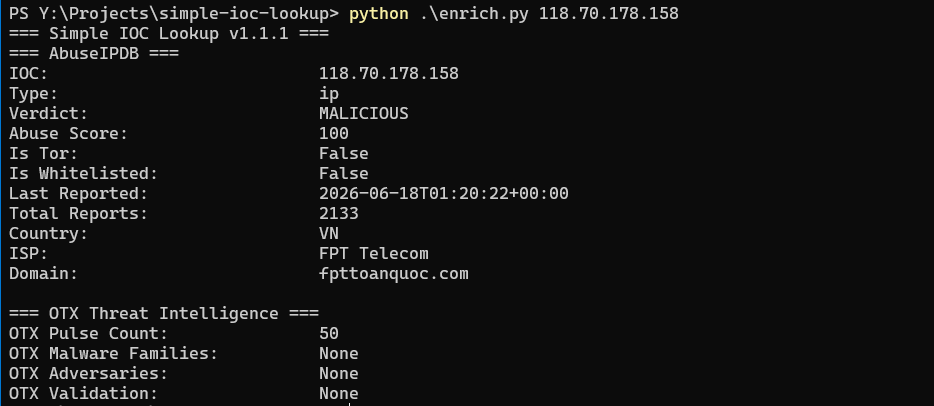Click the OTX Pulse Count value 50
934x406 pixels.
click(329, 333)
